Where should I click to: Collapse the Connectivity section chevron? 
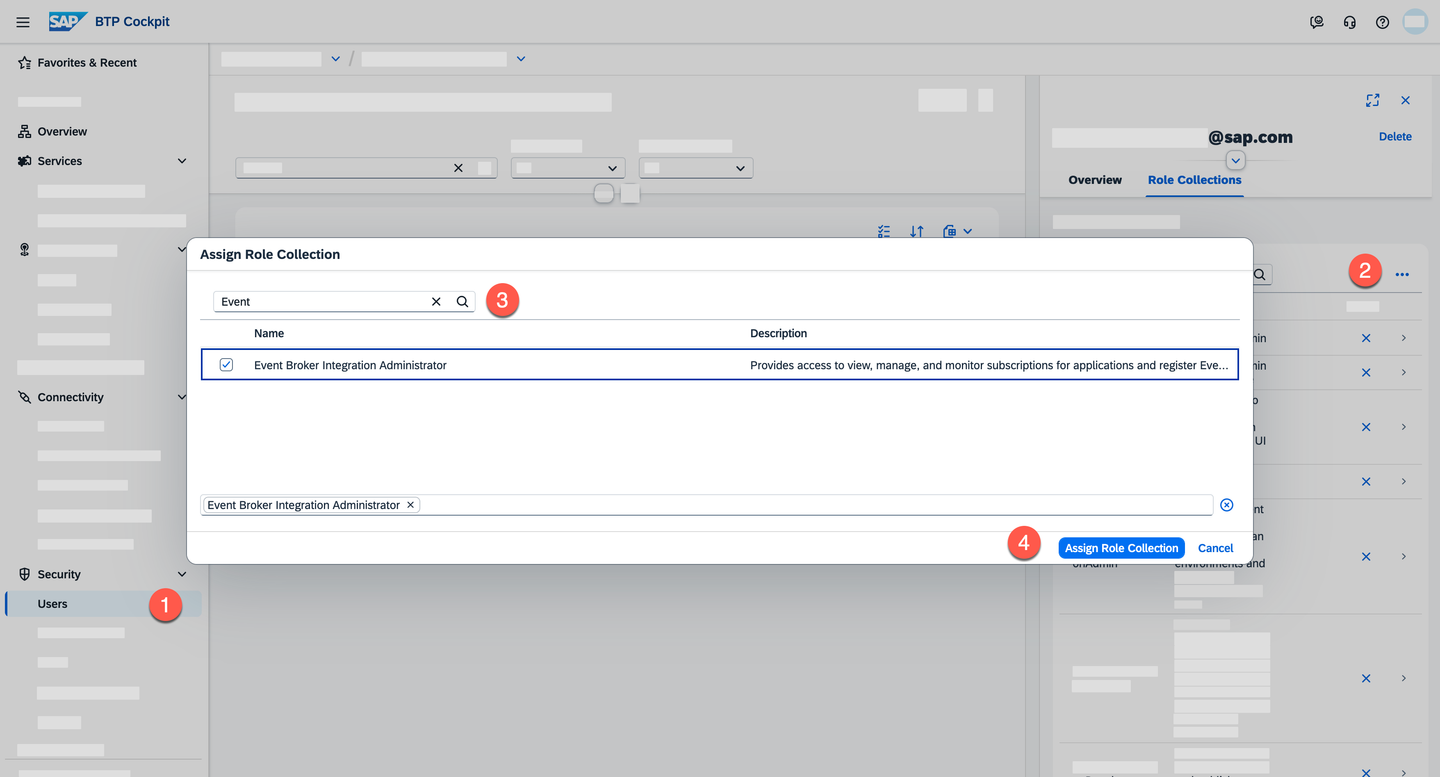point(182,397)
